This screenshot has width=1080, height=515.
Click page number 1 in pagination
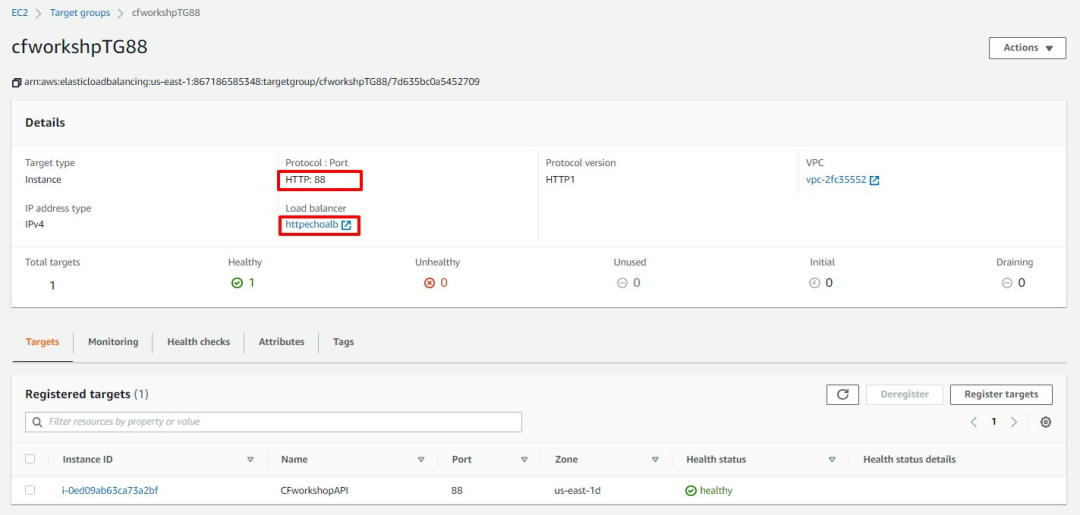[993, 422]
